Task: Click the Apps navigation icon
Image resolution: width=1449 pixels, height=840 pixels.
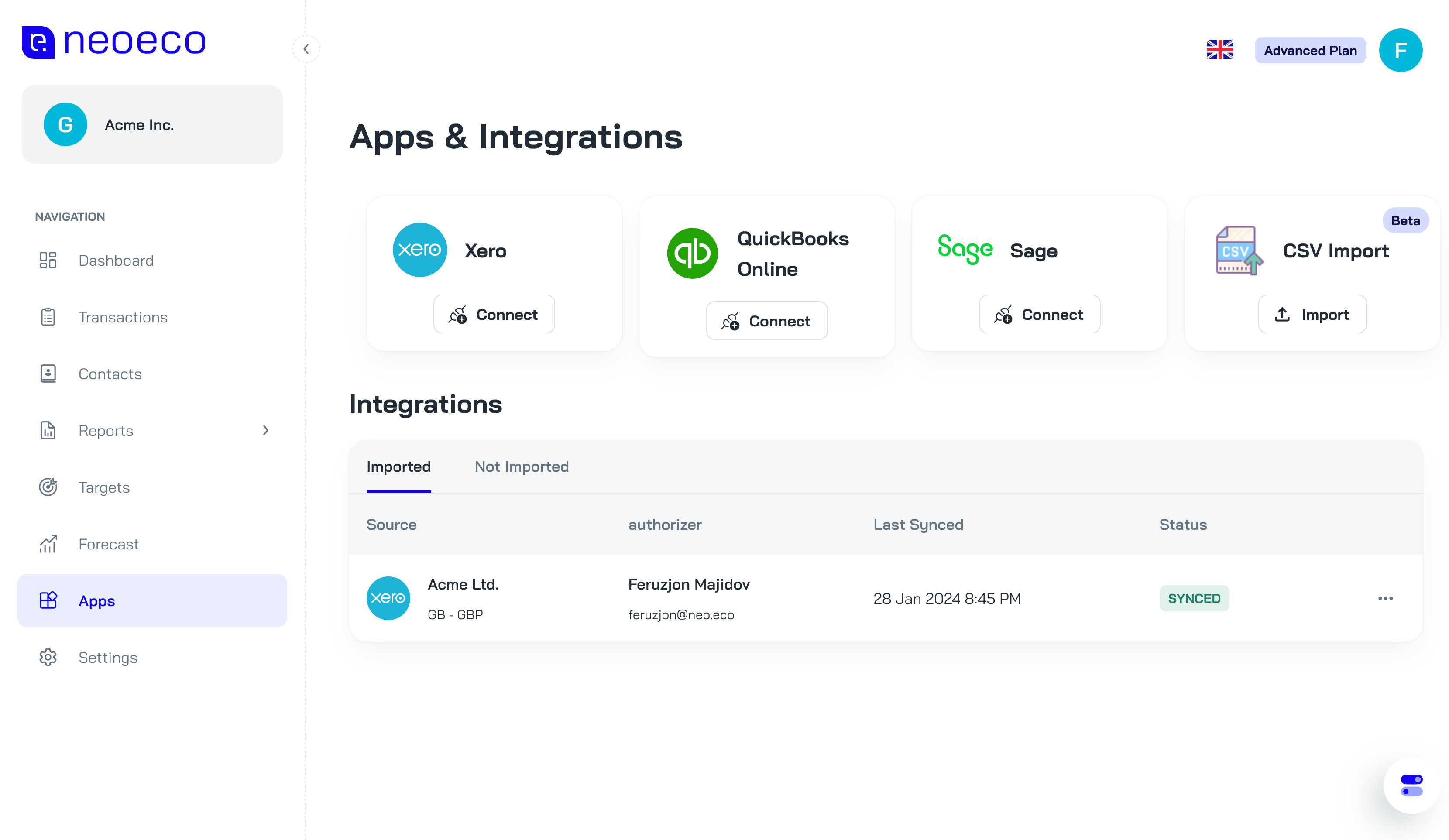Action: tap(47, 600)
